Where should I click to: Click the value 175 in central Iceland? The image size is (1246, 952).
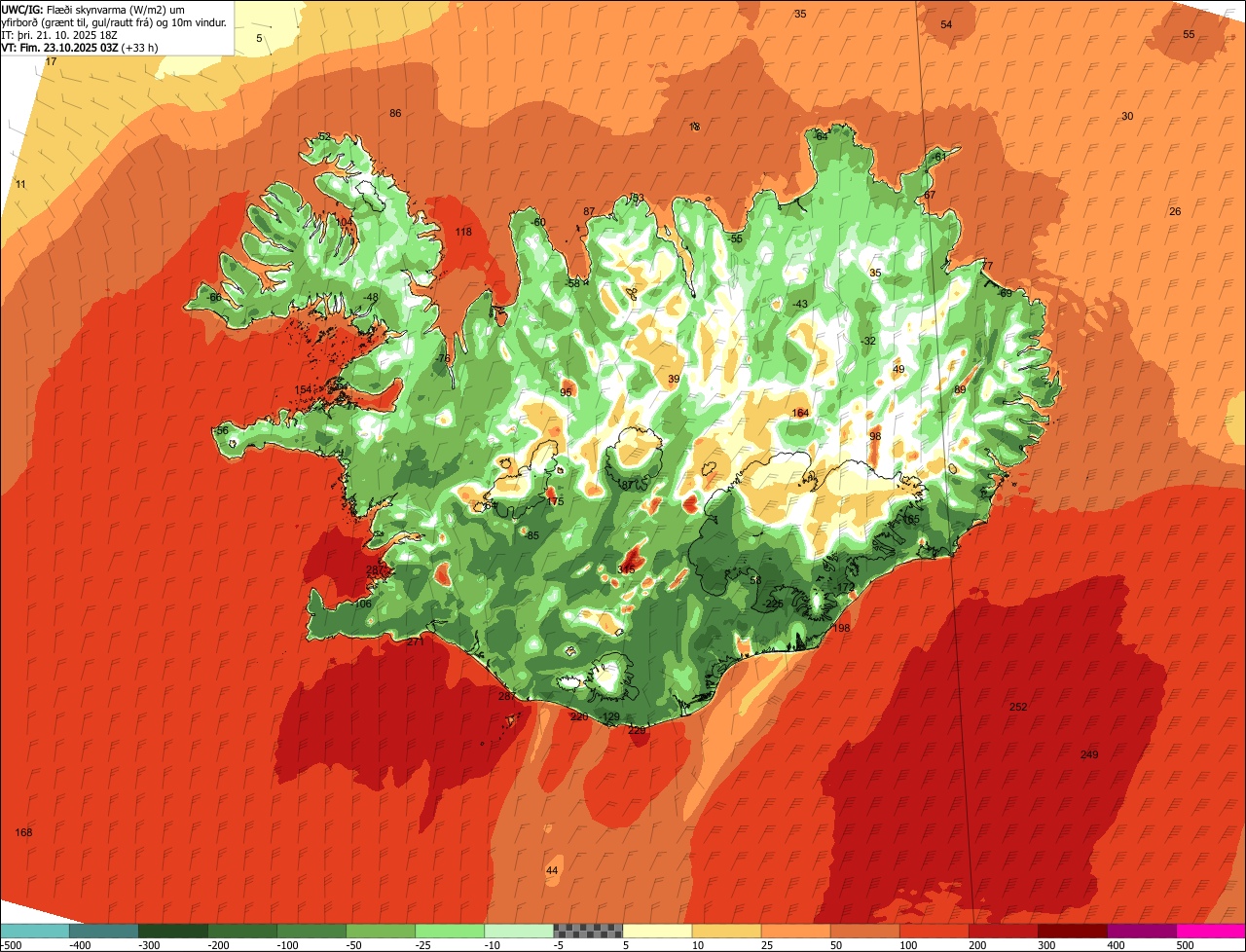[x=555, y=501]
